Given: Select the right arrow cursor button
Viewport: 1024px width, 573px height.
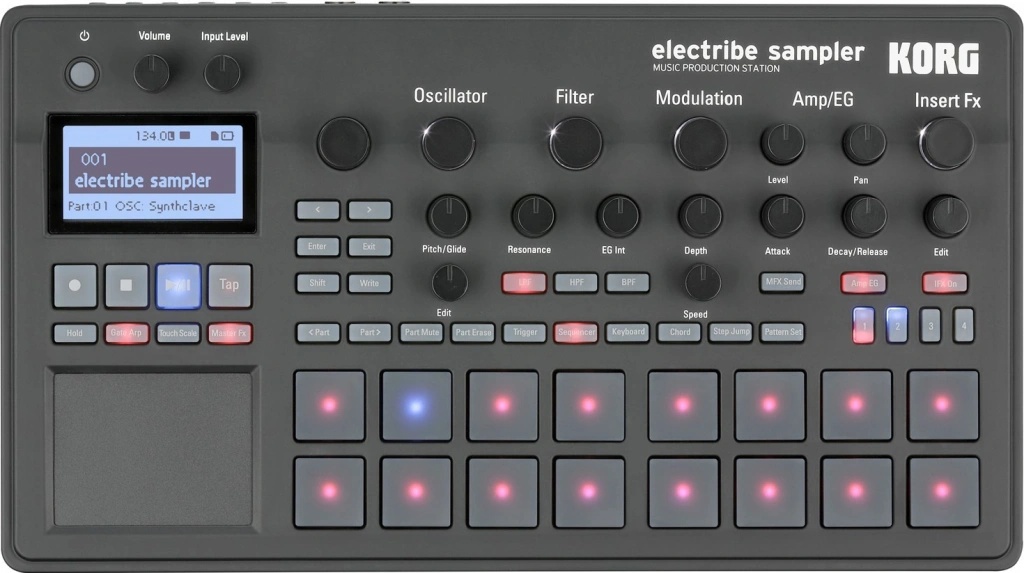Looking at the screenshot, I should [370, 210].
